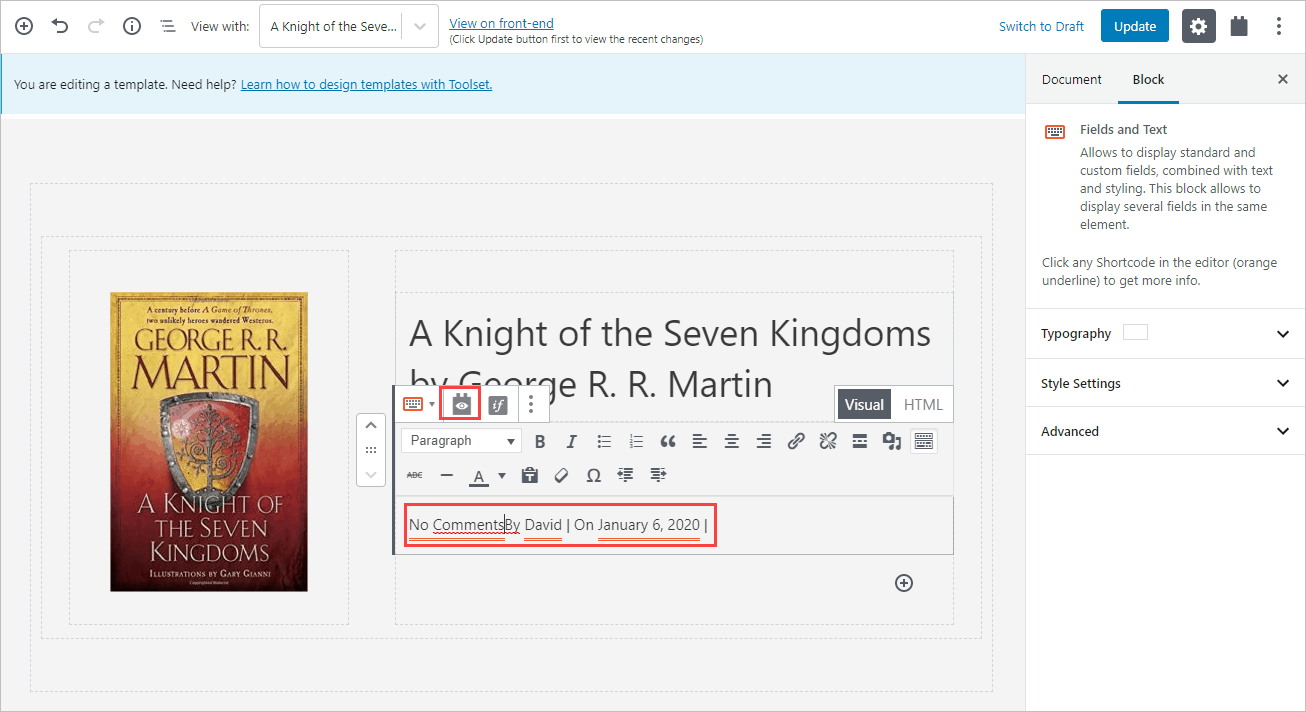Toggle italic formatting
Screen dimensions: 1306x712
(x=572, y=441)
